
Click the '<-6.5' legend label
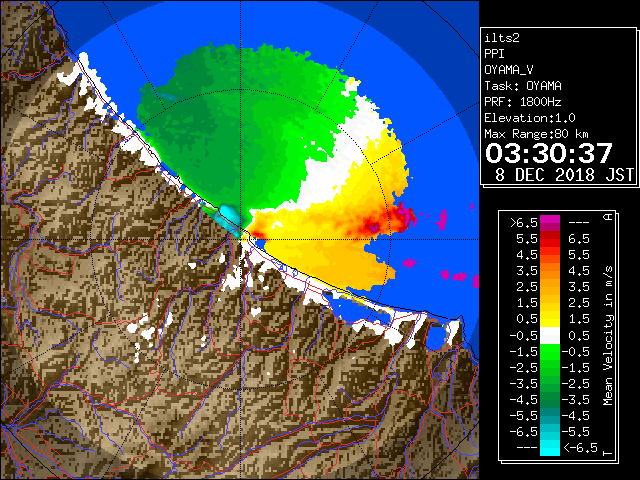[580, 447]
